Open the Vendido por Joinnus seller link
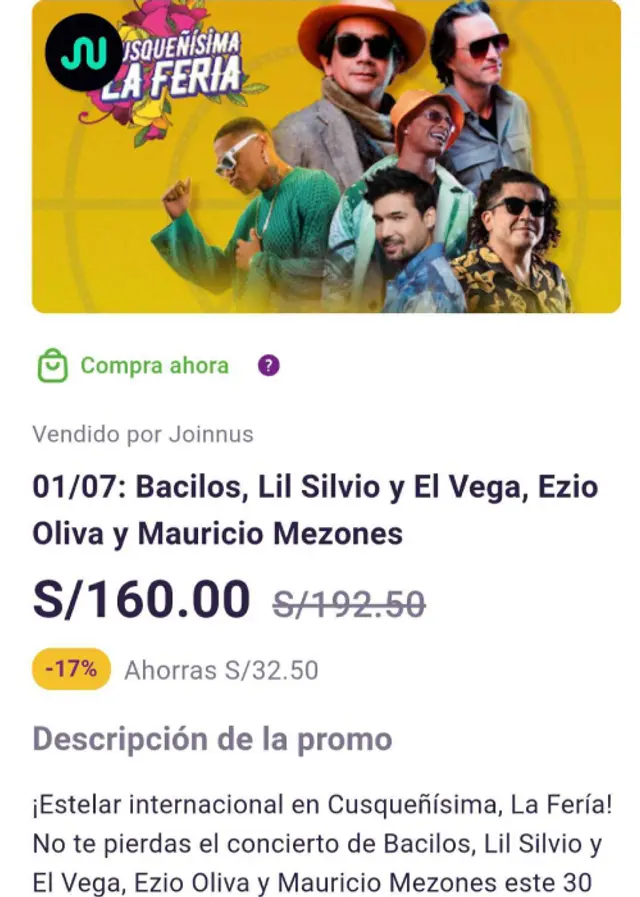The image size is (640, 897). click(x=143, y=434)
